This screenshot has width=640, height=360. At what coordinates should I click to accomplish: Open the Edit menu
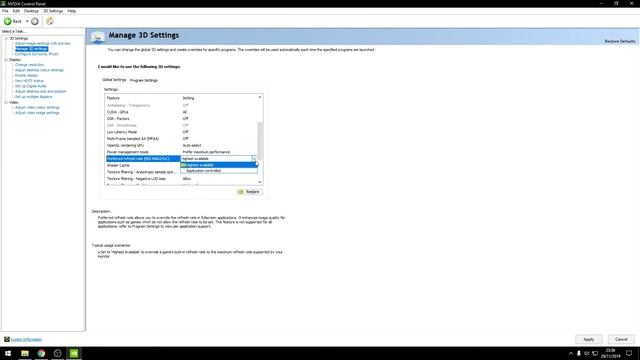[x=16, y=11]
